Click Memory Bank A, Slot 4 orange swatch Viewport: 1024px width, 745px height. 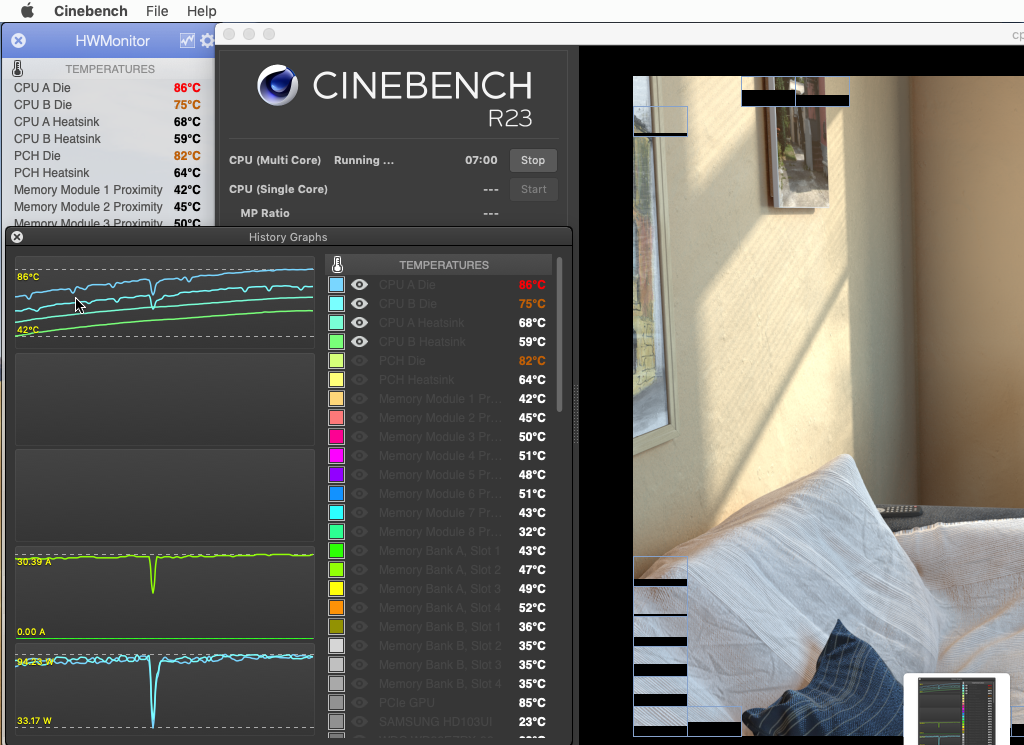[x=336, y=607]
